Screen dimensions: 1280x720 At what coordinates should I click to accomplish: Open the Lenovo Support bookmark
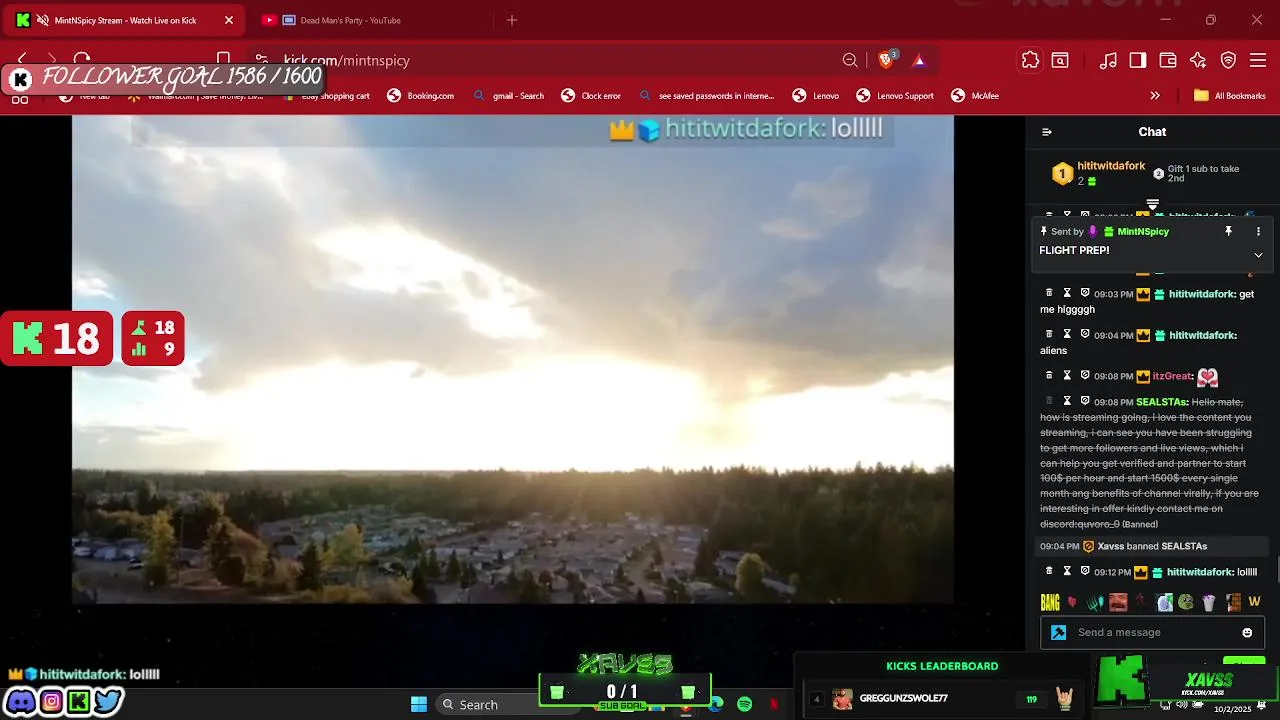pyautogui.click(x=895, y=96)
